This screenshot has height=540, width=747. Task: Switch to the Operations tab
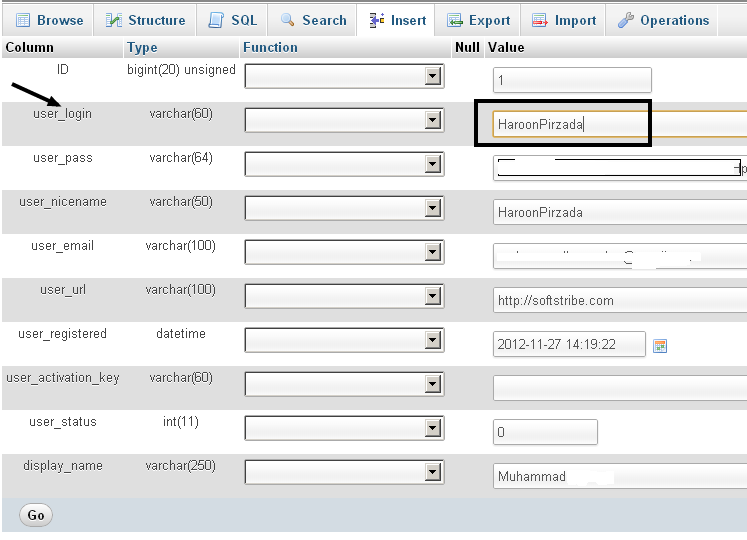pos(662,20)
